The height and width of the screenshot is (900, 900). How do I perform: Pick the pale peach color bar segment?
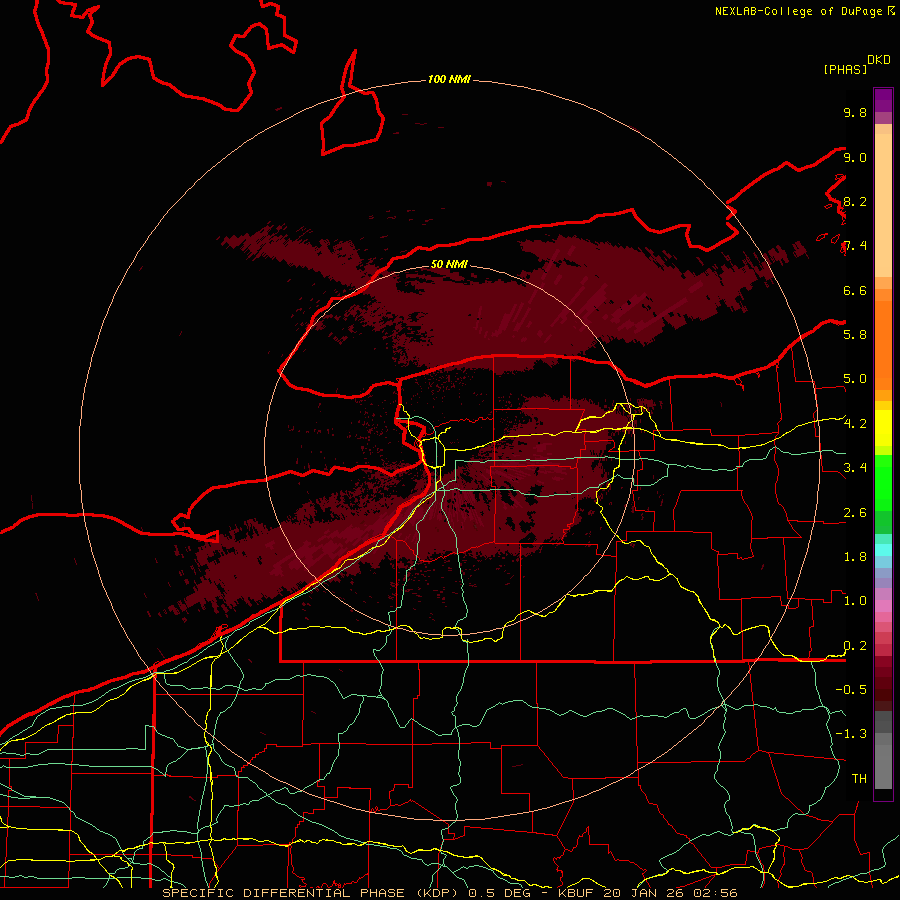(883, 207)
